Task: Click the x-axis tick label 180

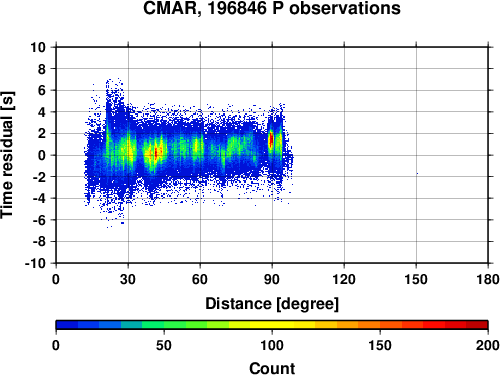Action: coord(488,279)
